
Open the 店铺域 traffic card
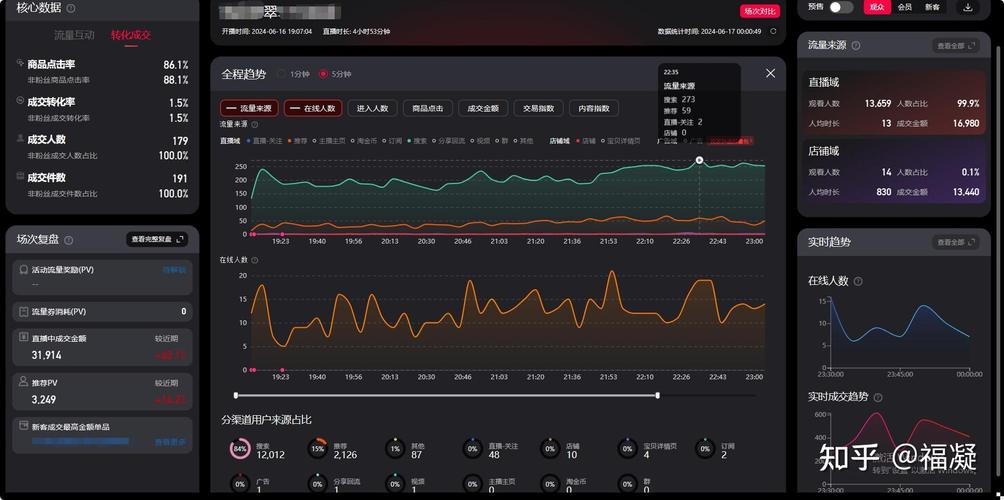click(894, 172)
